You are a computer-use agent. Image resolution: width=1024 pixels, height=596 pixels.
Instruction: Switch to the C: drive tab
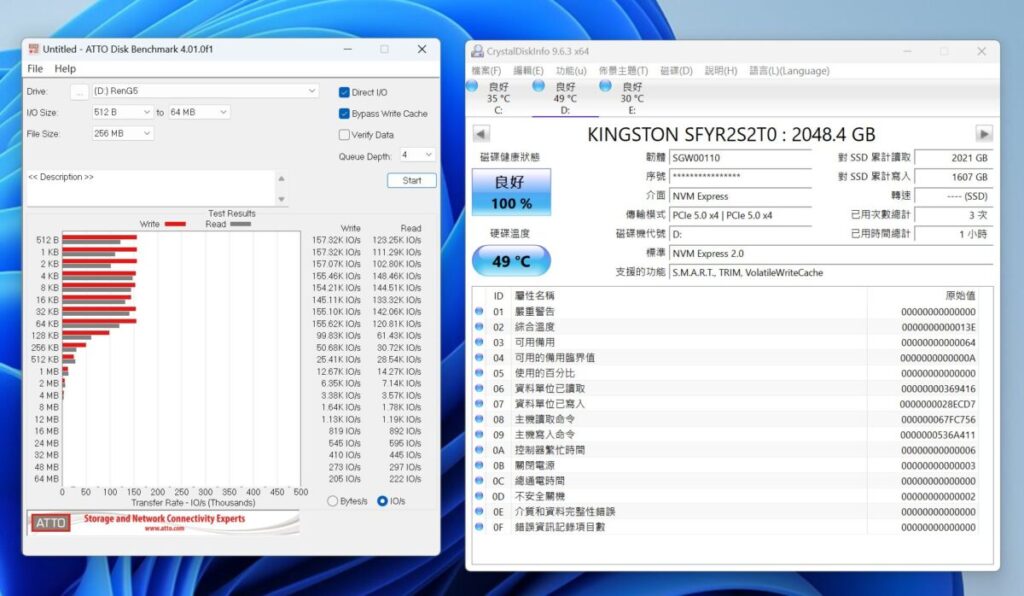pos(498,98)
